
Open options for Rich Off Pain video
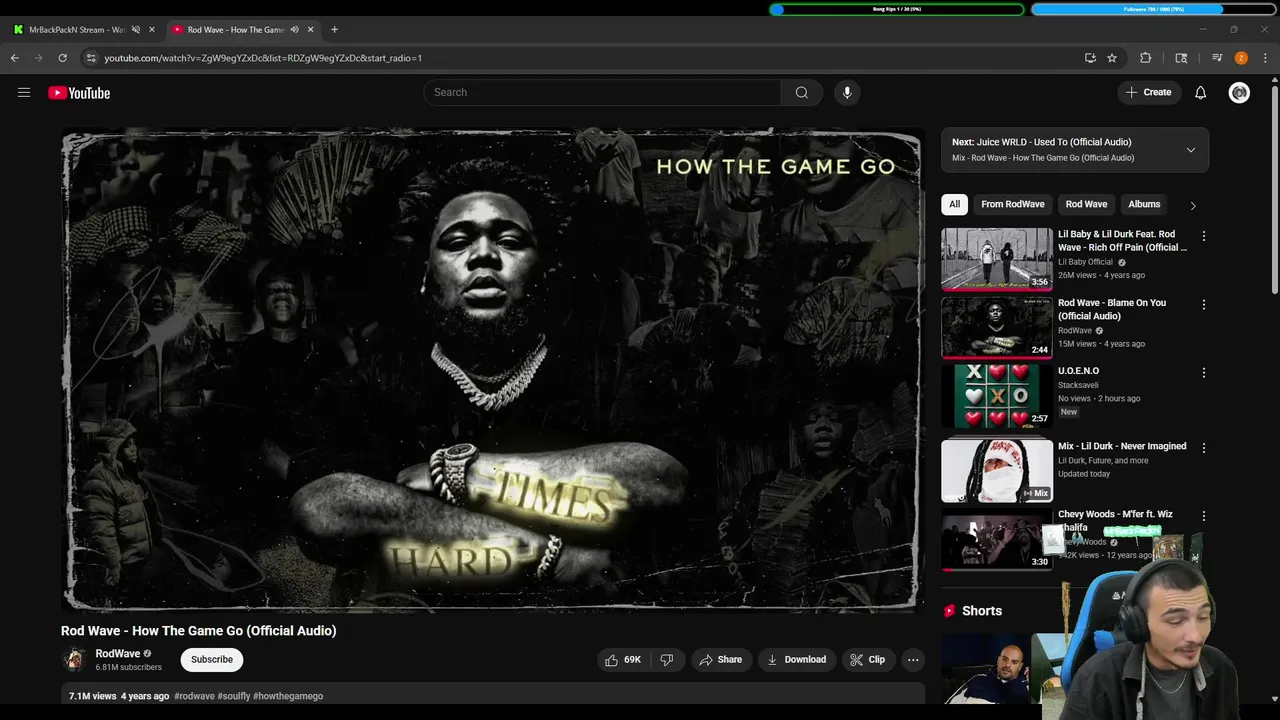1204,236
